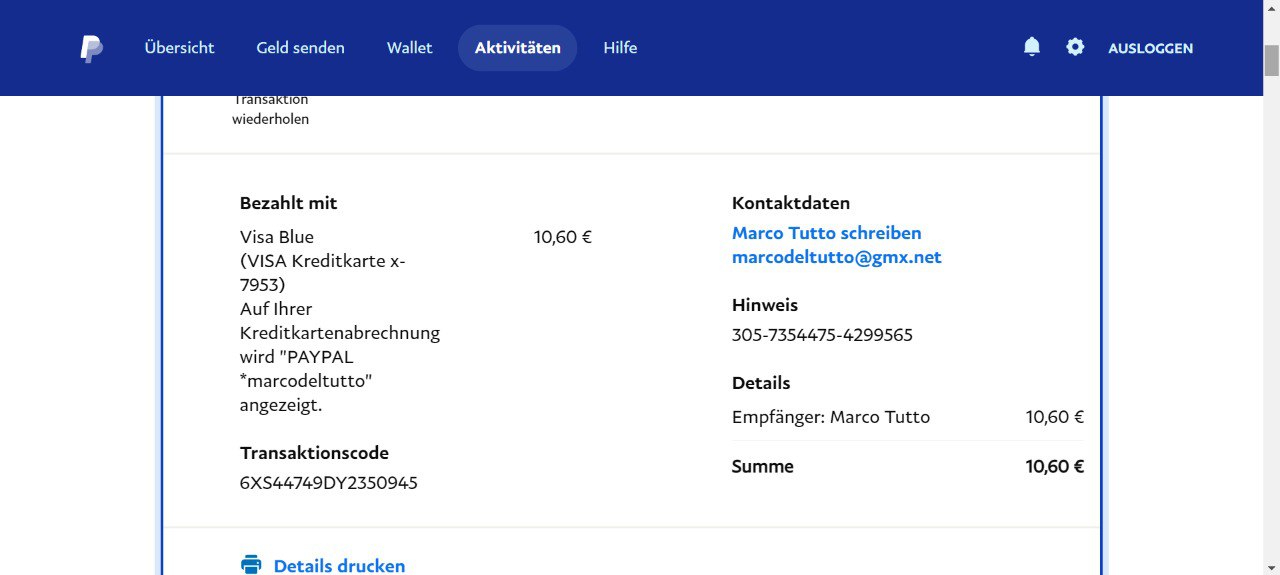Viewport: 1280px width, 575px height.
Task: Click the PayPal logo icon
Action: 91,48
